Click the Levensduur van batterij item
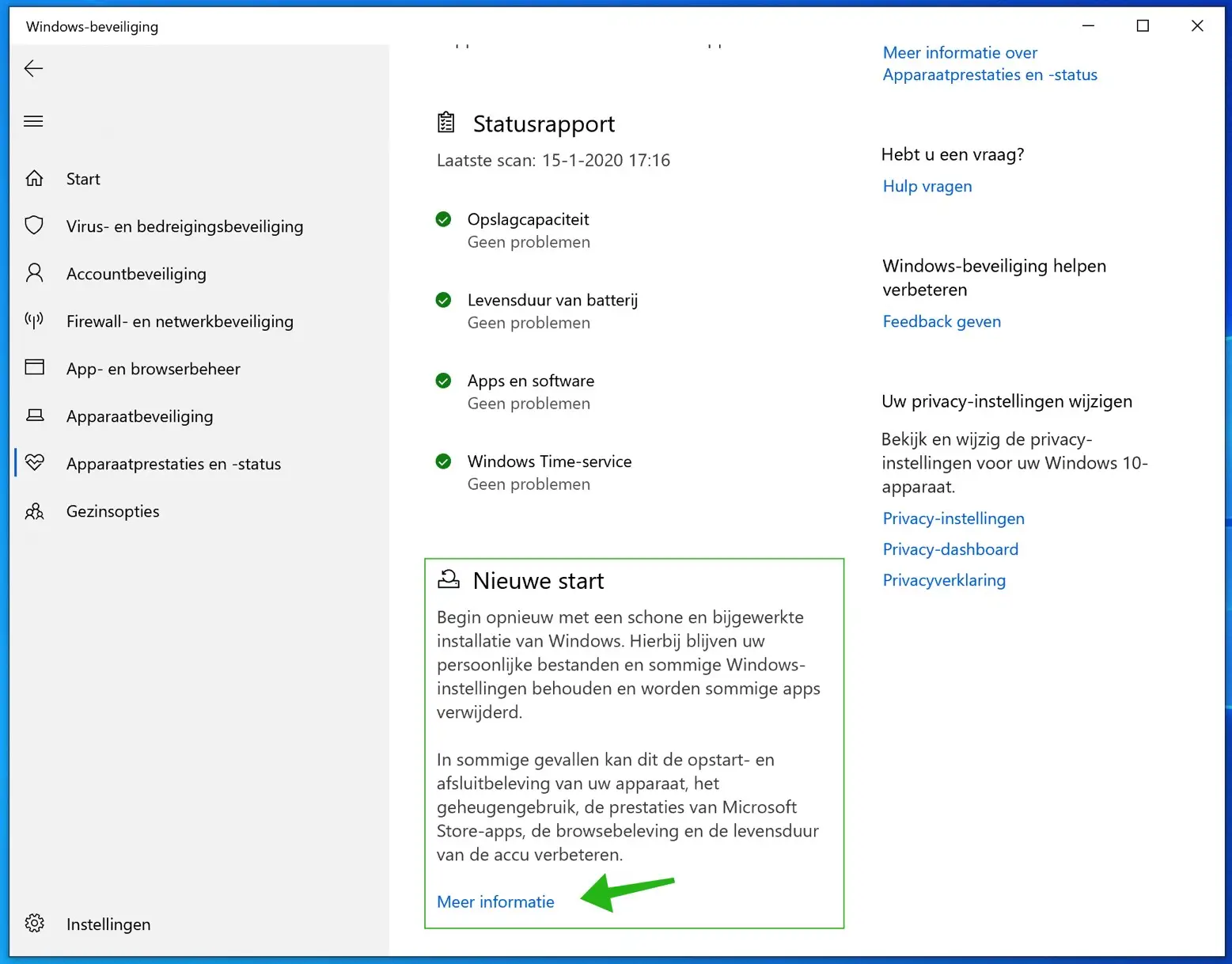Image resolution: width=1232 pixels, height=964 pixels. (x=552, y=311)
